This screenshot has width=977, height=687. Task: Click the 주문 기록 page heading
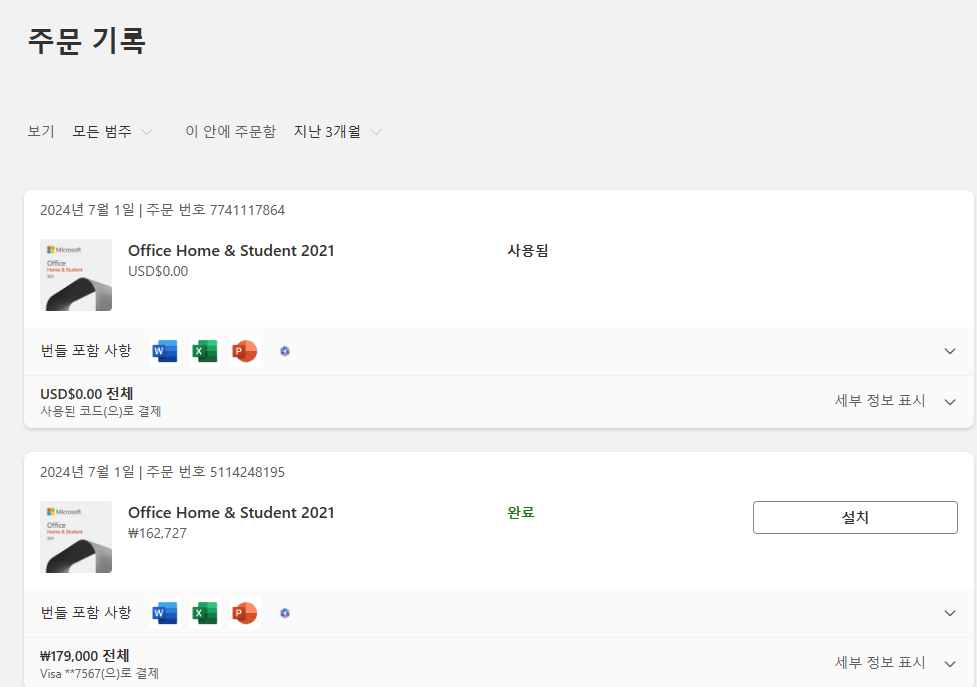[x=87, y=41]
